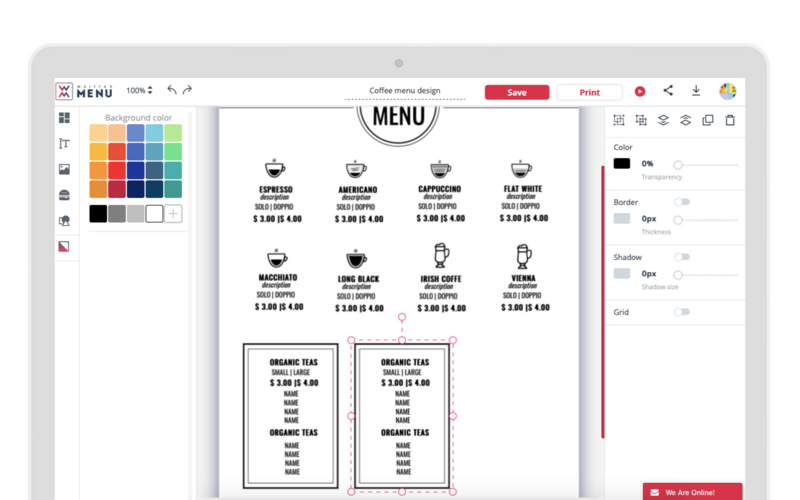This screenshot has width=800, height=500.
Task: Download the menu design
Action: [696, 90]
